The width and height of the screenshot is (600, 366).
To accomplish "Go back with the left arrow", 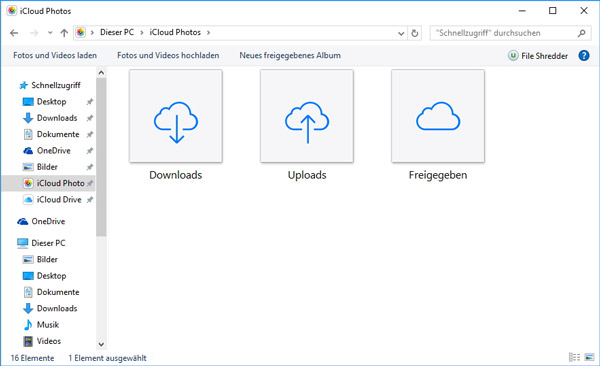I will pyautogui.click(x=14, y=33).
